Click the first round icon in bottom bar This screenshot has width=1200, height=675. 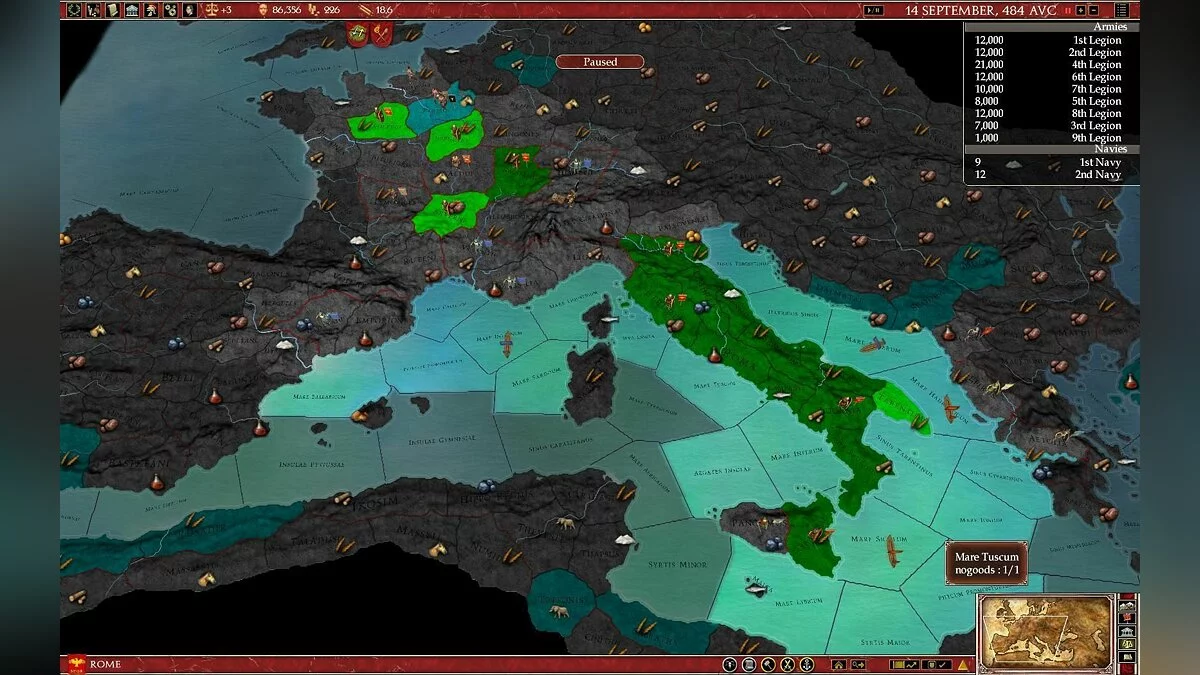[x=729, y=665]
